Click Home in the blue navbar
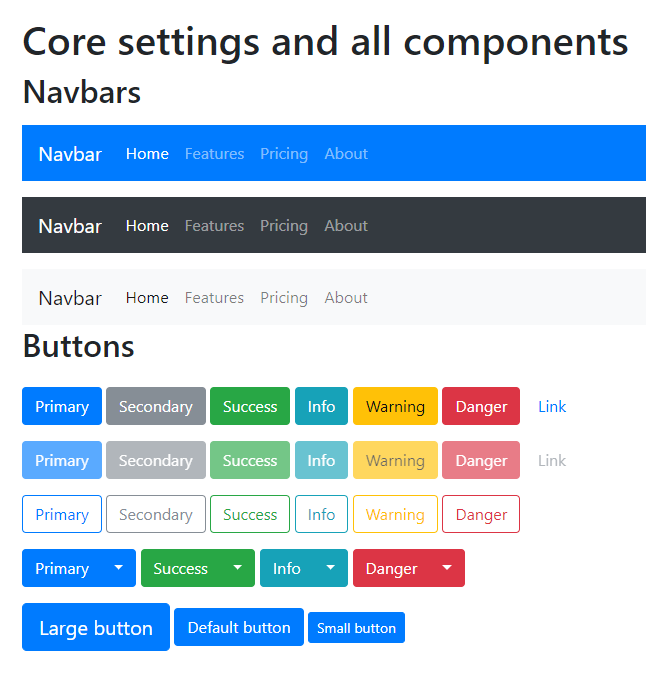This screenshot has width=646, height=688. pyautogui.click(x=147, y=153)
